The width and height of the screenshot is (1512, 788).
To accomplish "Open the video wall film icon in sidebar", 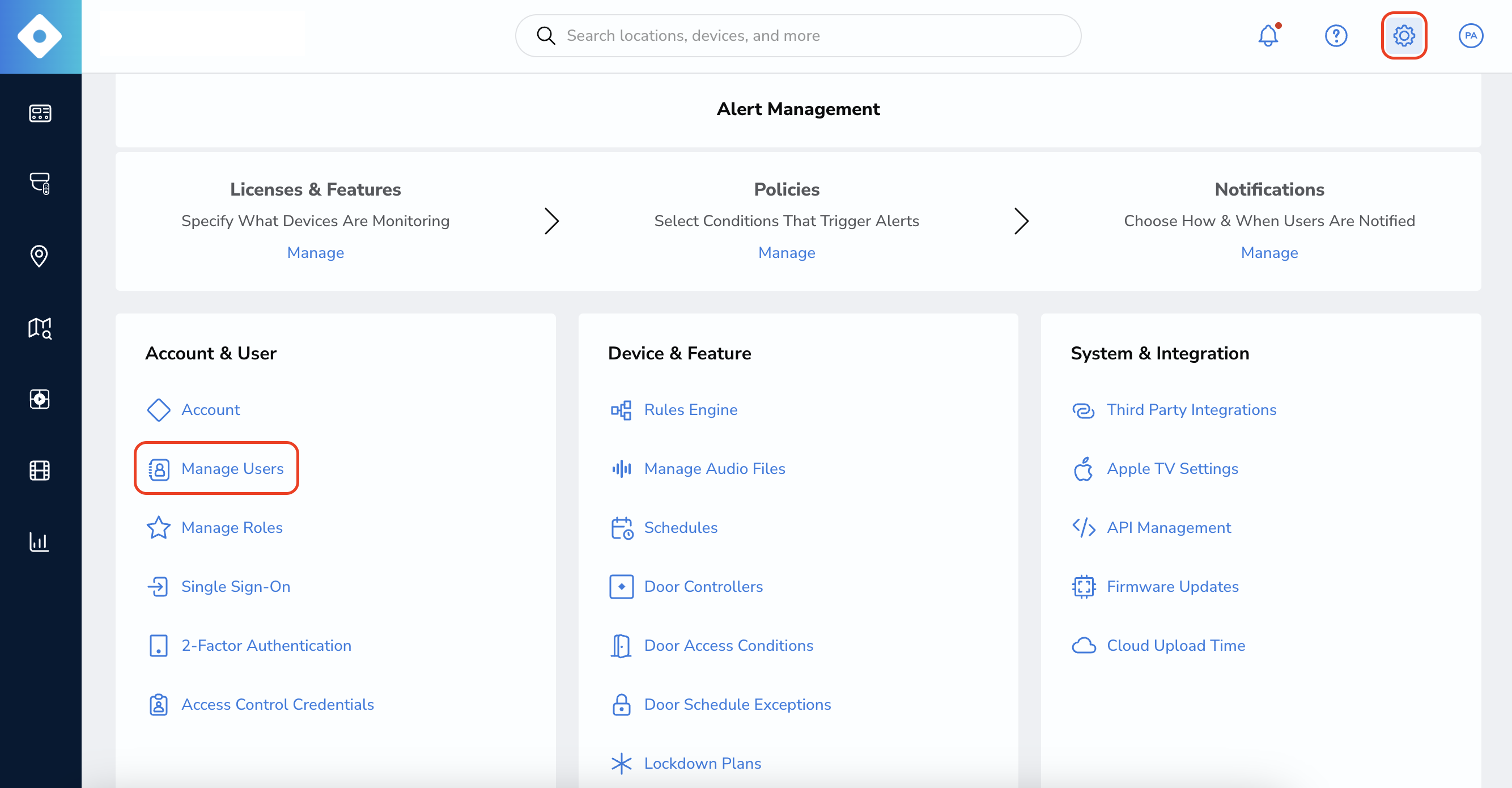I will (40, 471).
